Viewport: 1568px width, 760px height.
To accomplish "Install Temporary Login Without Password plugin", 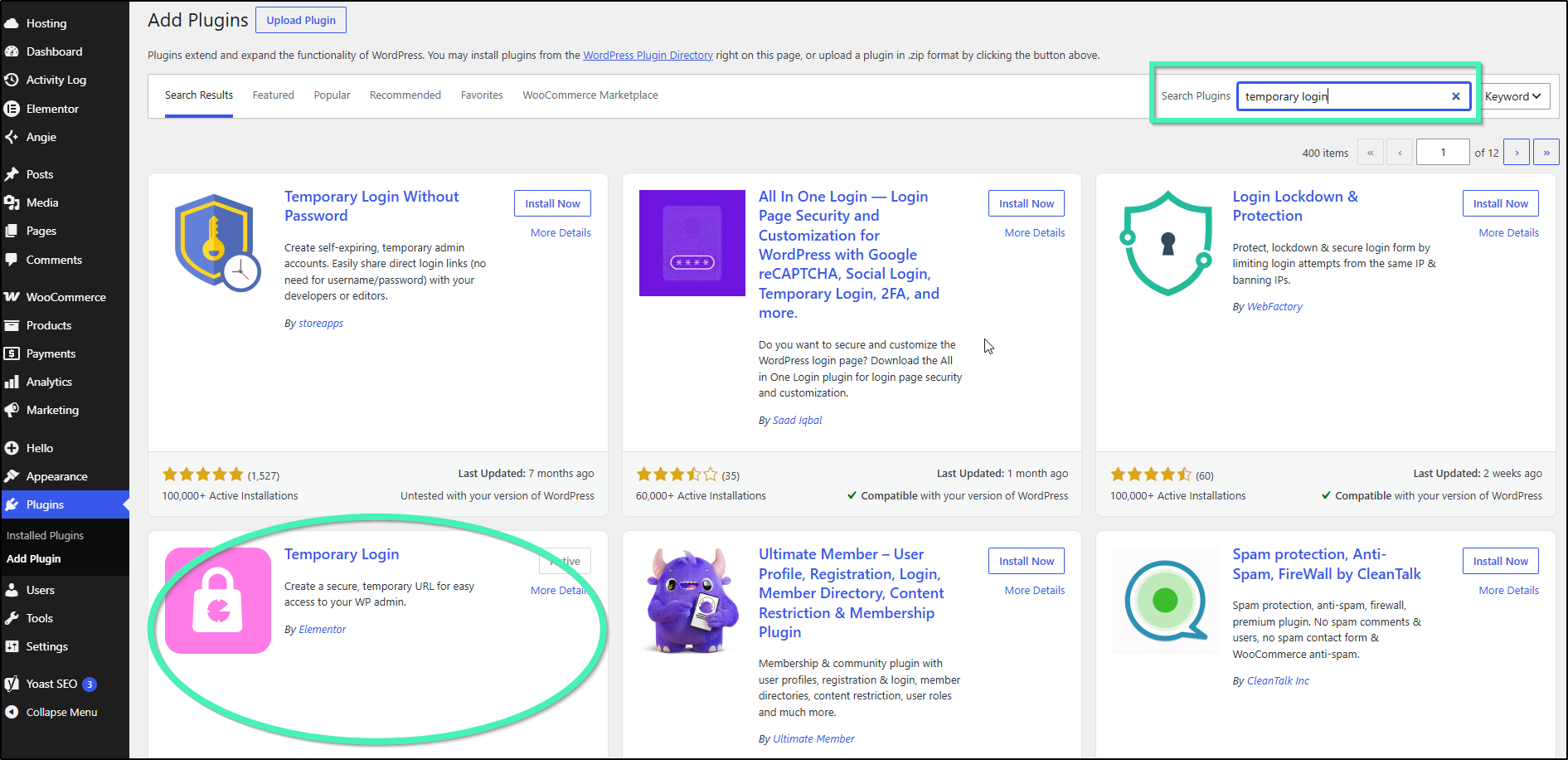I will (552, 203).
